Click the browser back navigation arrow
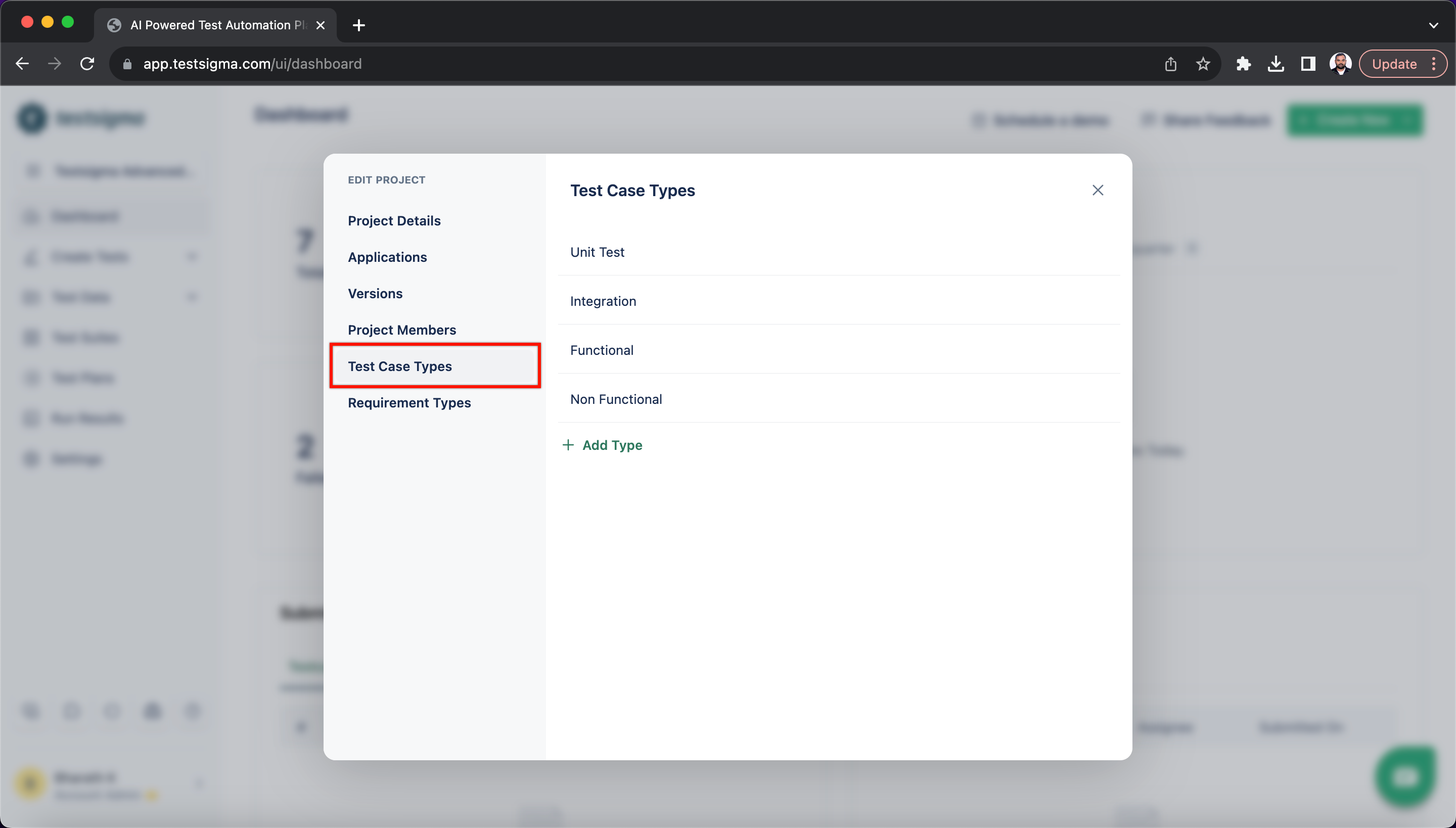The image size is (1456, 828). click(22, 63)
